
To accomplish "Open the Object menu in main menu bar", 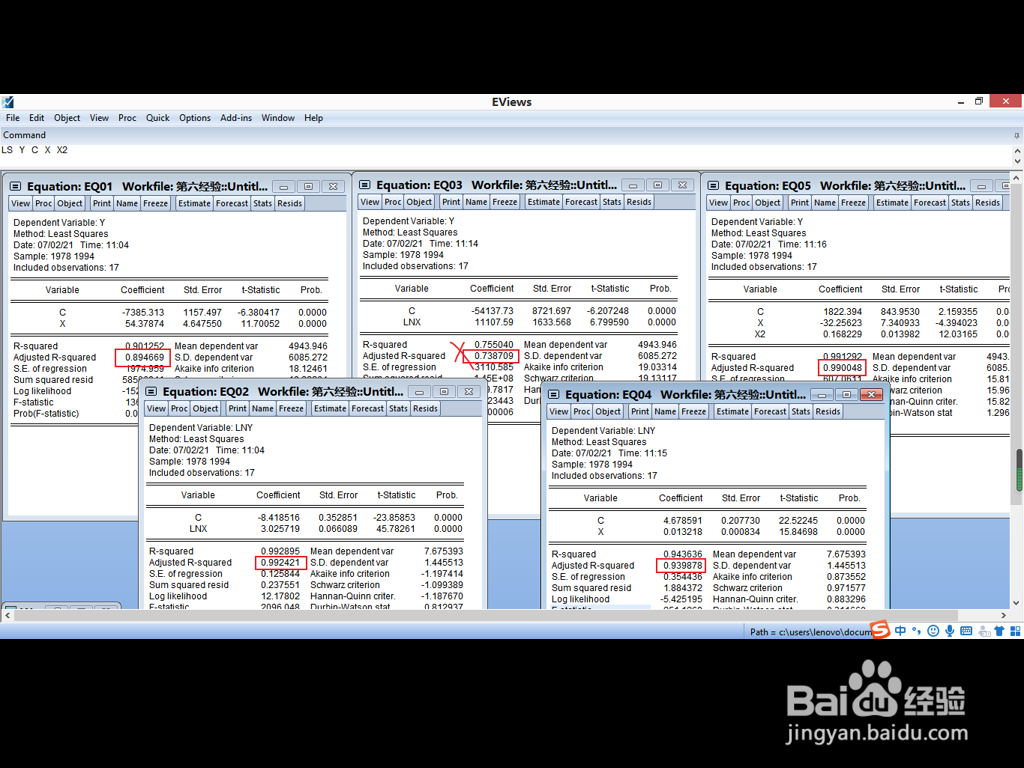I will pos(67,118).
